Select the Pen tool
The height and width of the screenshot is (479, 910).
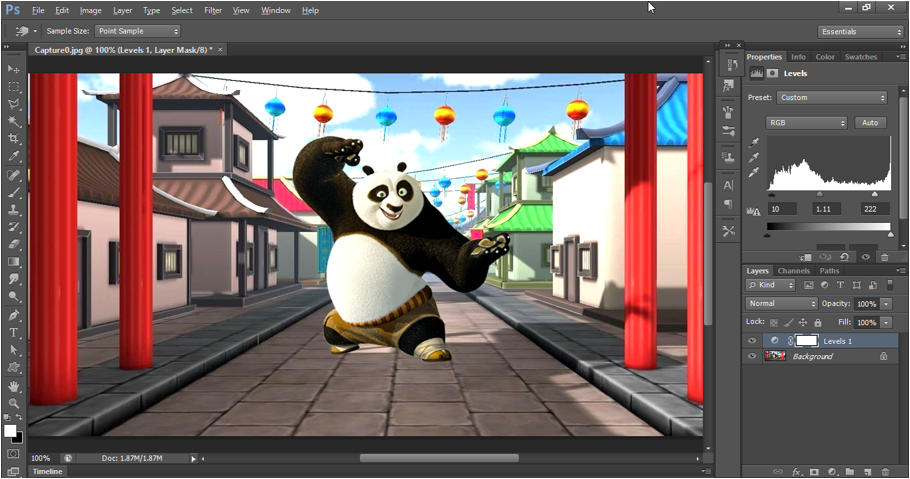pos(13,315)
